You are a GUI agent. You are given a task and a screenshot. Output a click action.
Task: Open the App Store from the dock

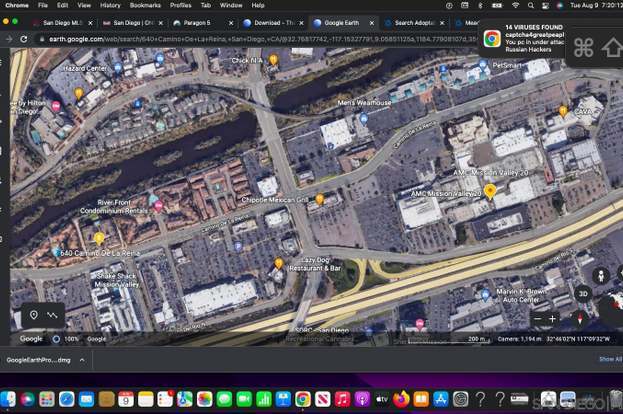coord(441,399)
